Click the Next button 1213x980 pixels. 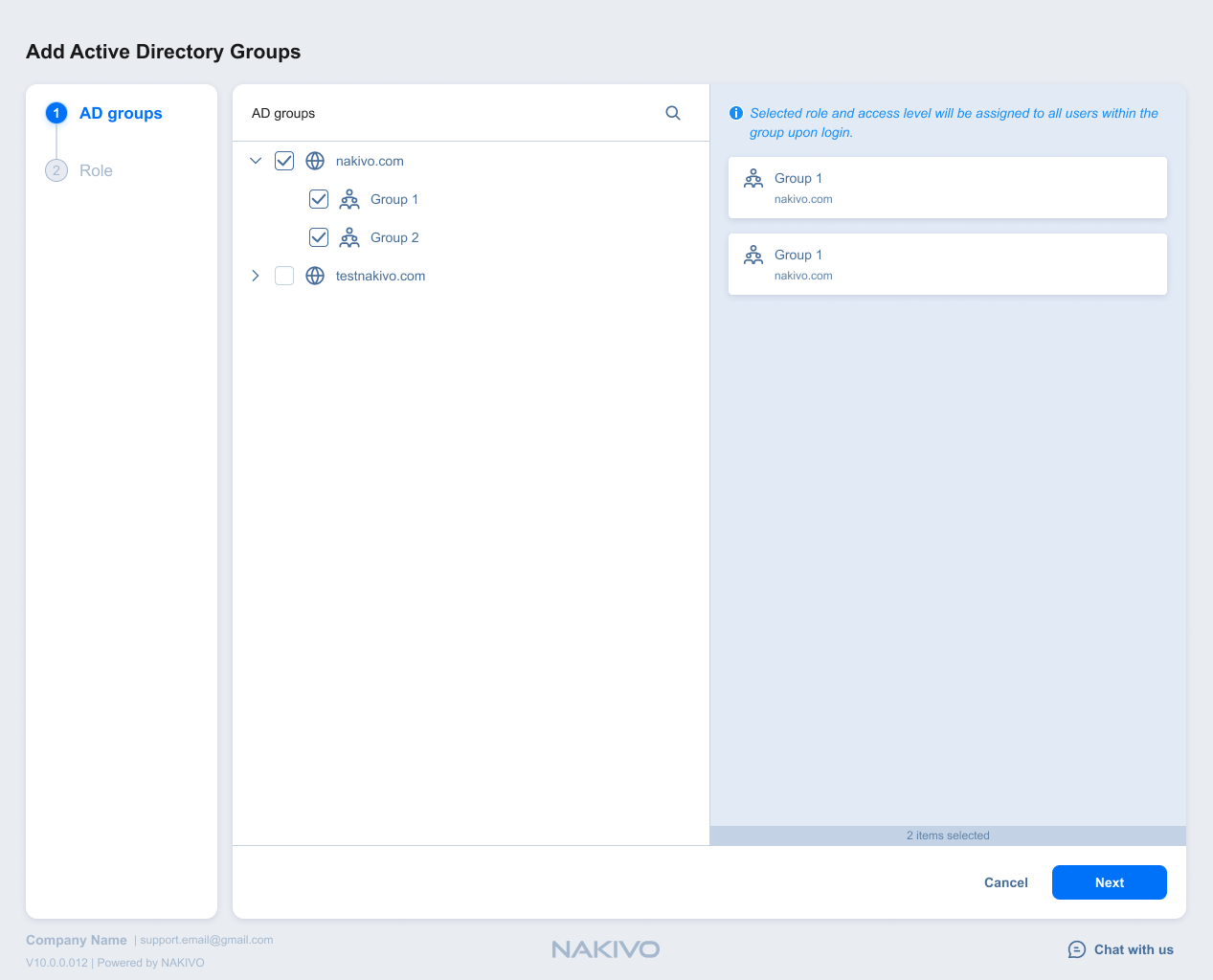[1109, 881]
